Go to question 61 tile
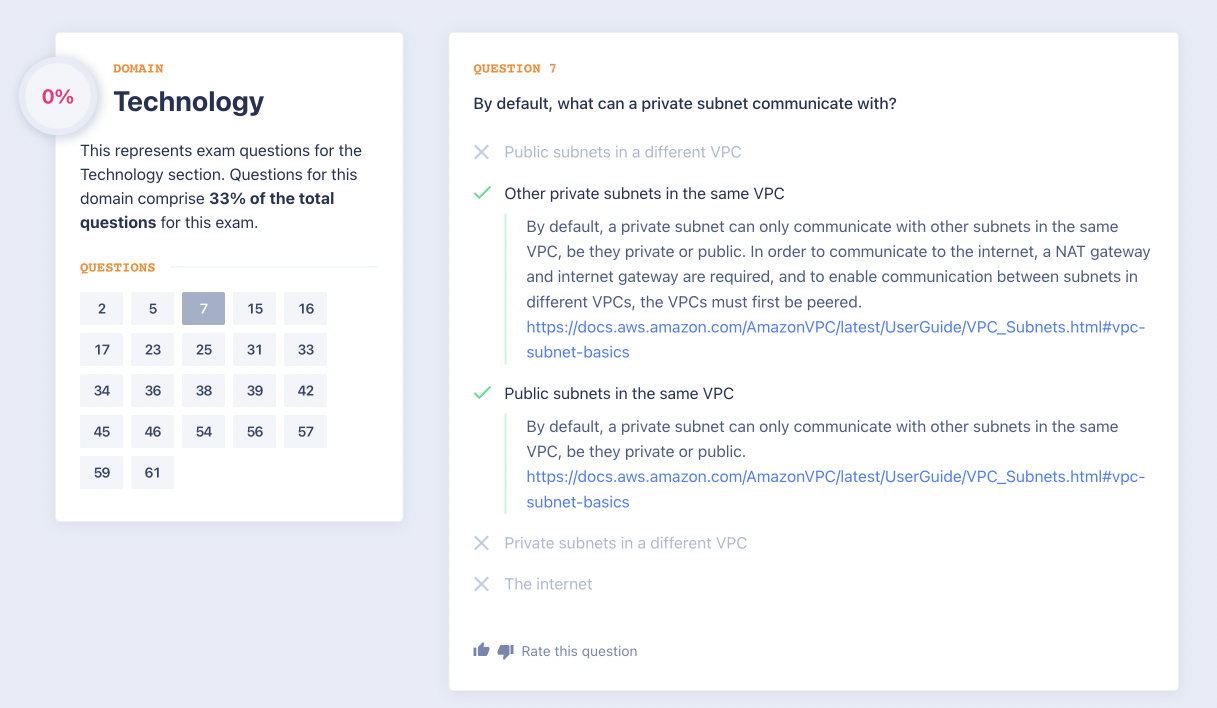This screenshot has height=708, width=1217. [x=153, y=473]
